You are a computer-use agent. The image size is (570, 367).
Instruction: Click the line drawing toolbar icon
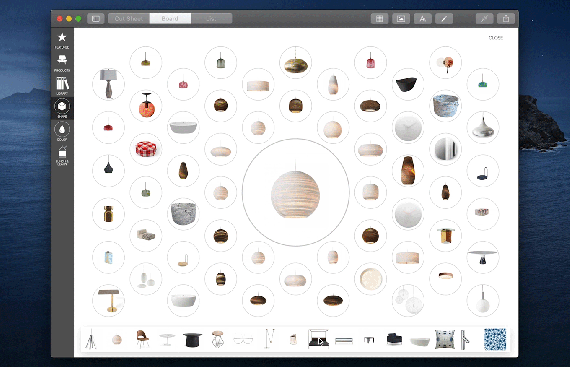coord(444,19)
